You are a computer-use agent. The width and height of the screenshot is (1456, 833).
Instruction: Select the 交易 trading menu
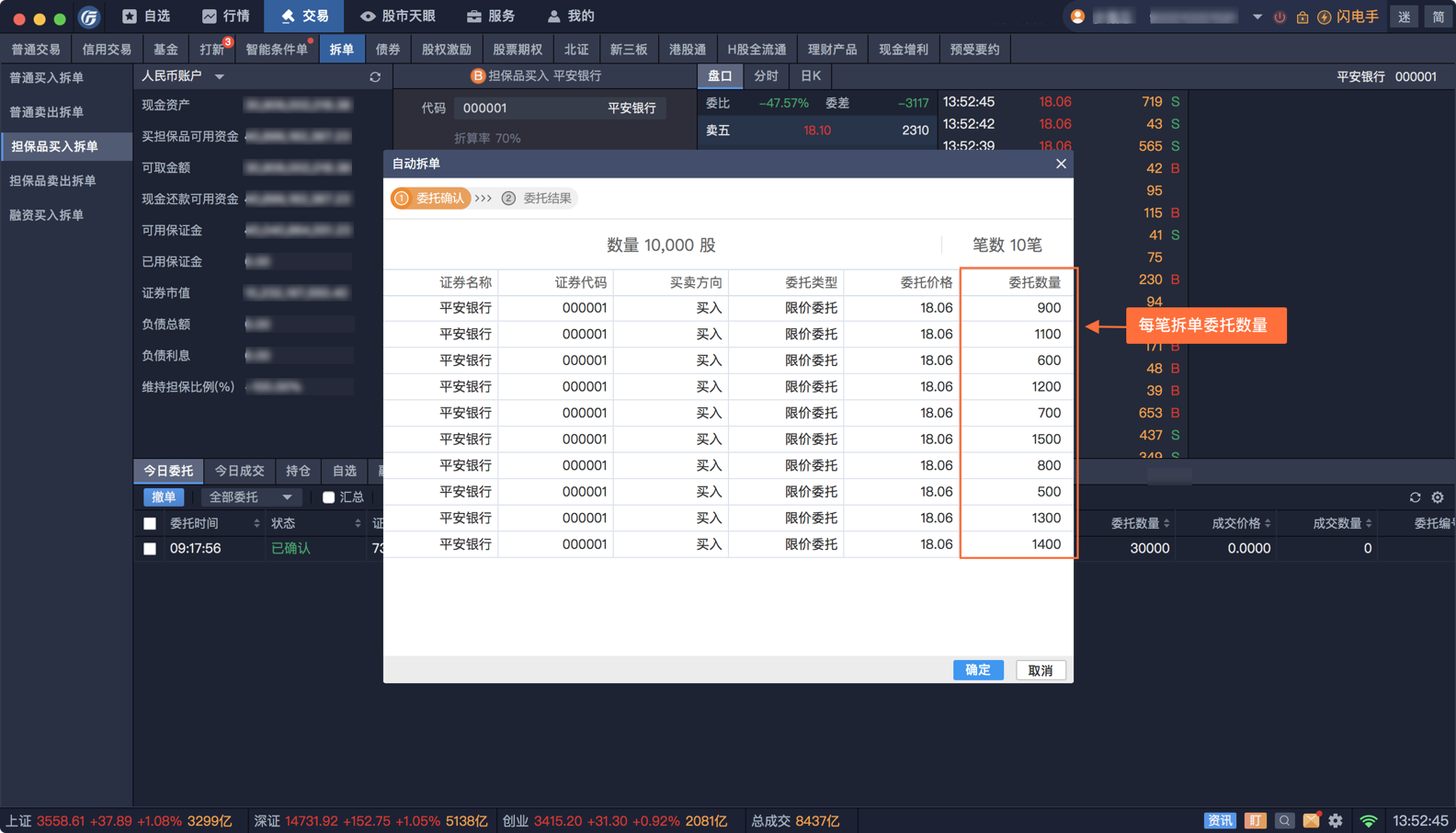coord(304,17)
